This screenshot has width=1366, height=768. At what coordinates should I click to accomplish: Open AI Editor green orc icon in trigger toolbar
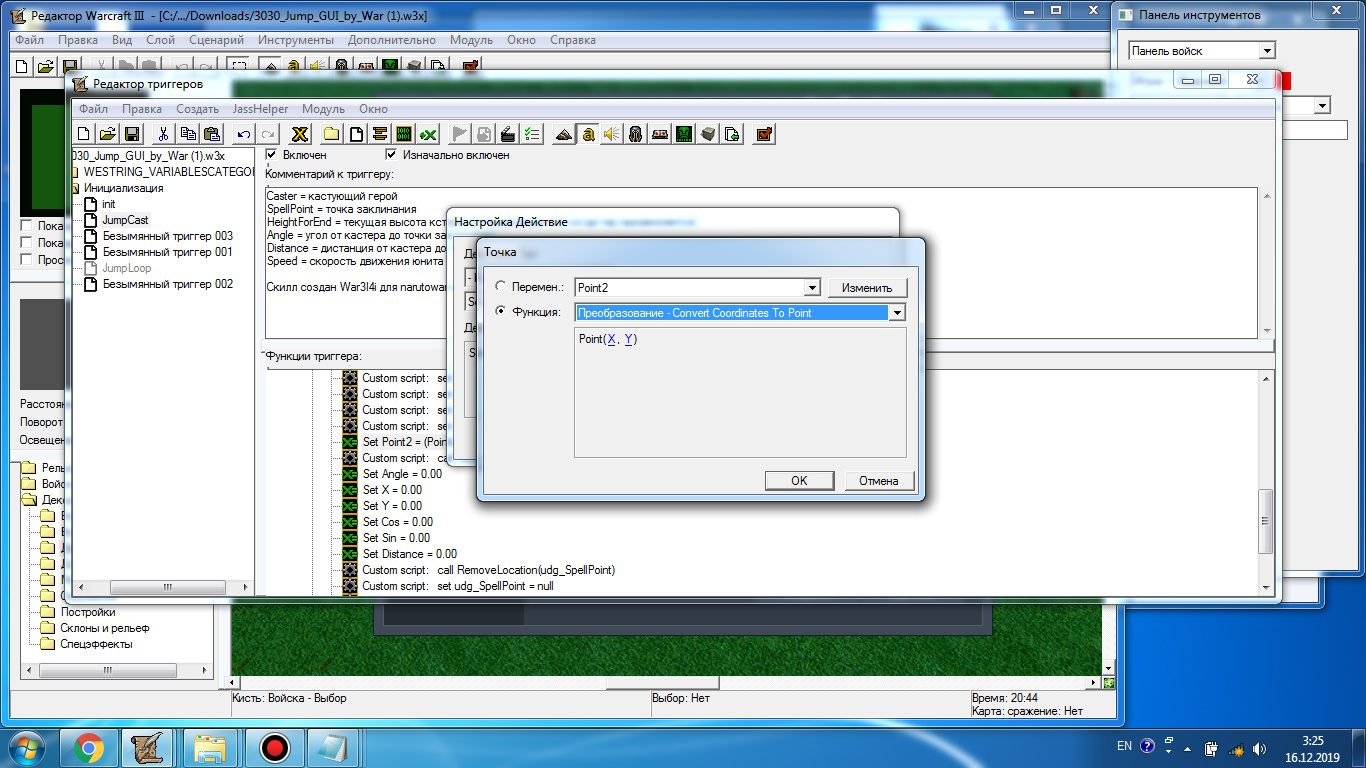[684, 134]
